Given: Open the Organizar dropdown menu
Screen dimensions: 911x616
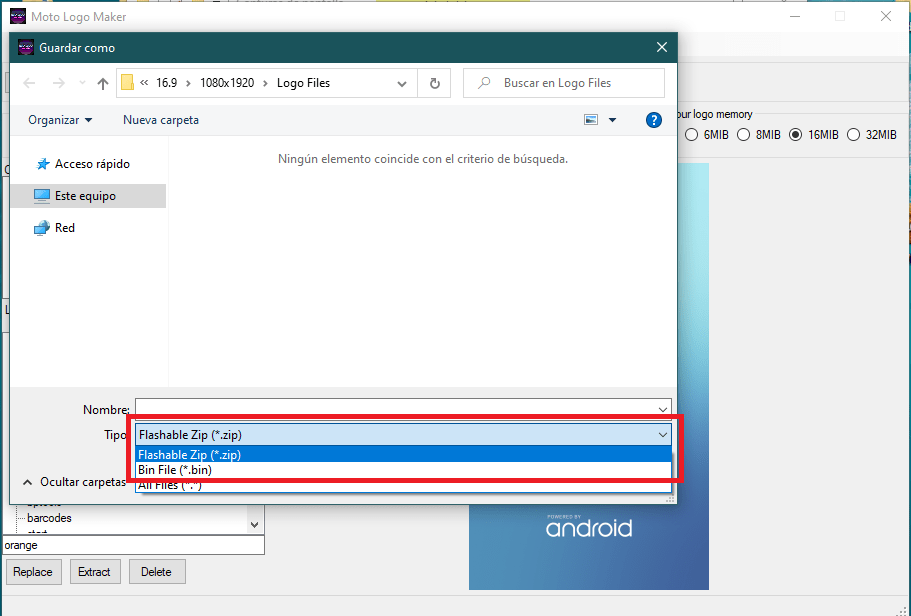Looking at the screenshot, I should [60, 120].
